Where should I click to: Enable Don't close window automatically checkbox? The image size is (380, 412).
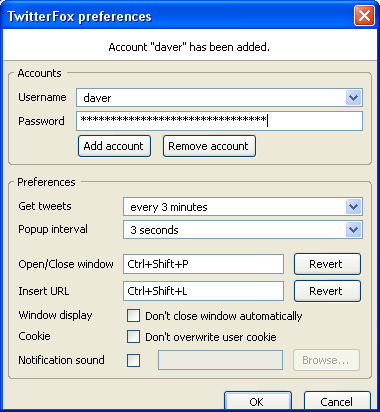tap(133, 315)
